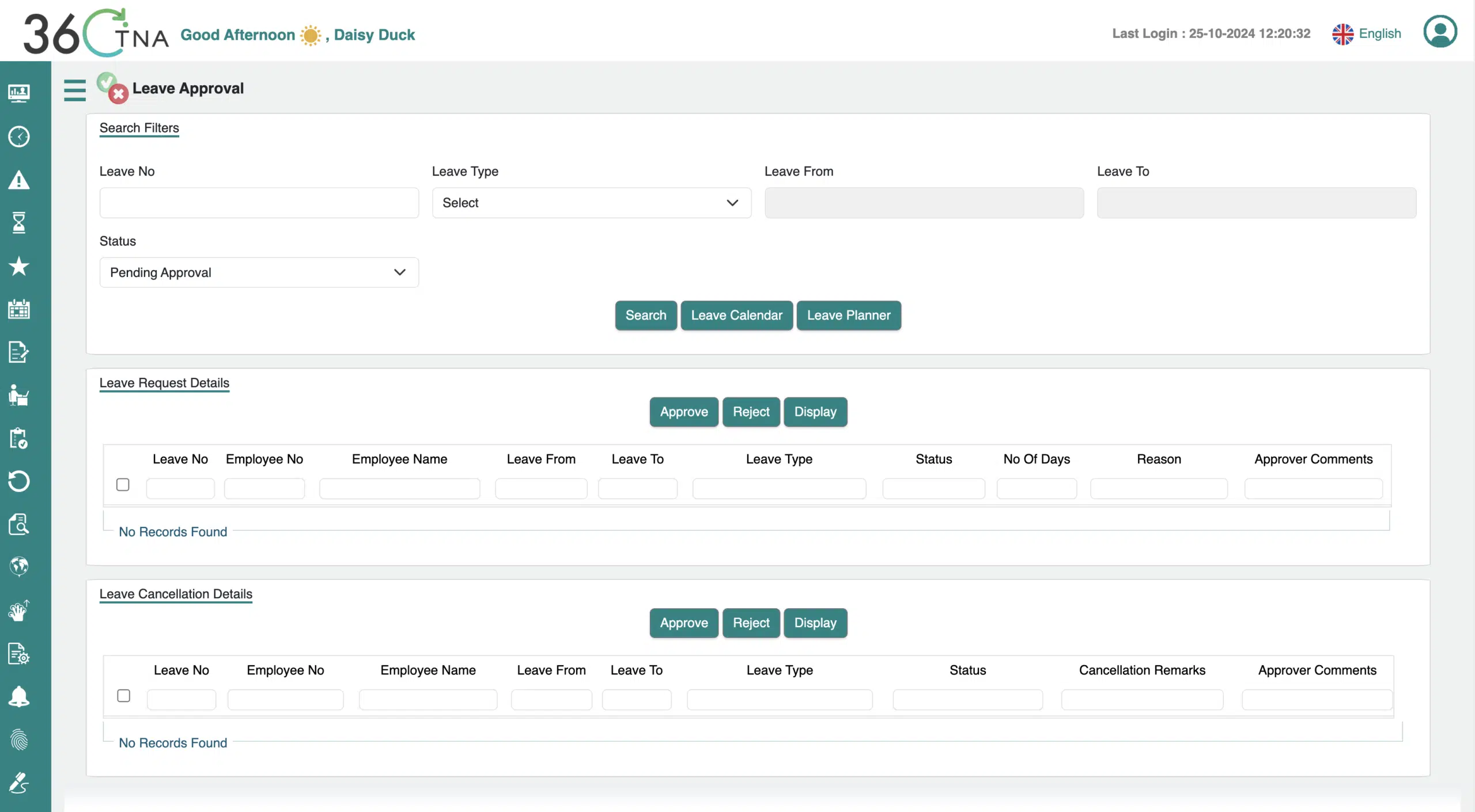Open the Pending Approval status dropdown
Image resolution: width=1475 pixels, height=812 pixels.
point(259,272)
